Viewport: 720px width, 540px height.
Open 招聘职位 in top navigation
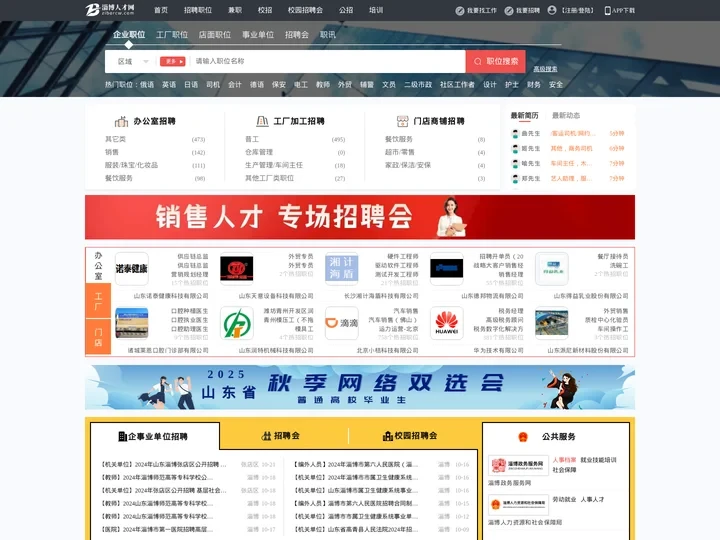click(x=198, y=10)
